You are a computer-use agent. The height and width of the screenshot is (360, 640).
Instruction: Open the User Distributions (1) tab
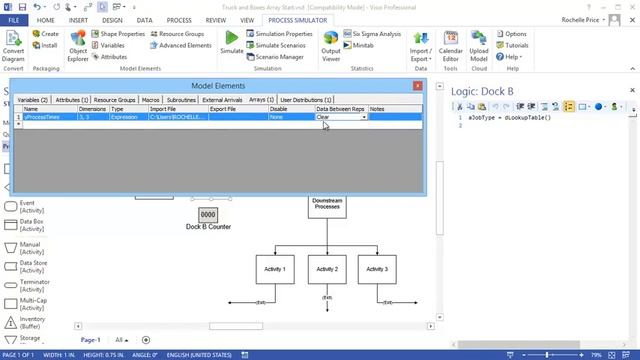pos(306,100)
